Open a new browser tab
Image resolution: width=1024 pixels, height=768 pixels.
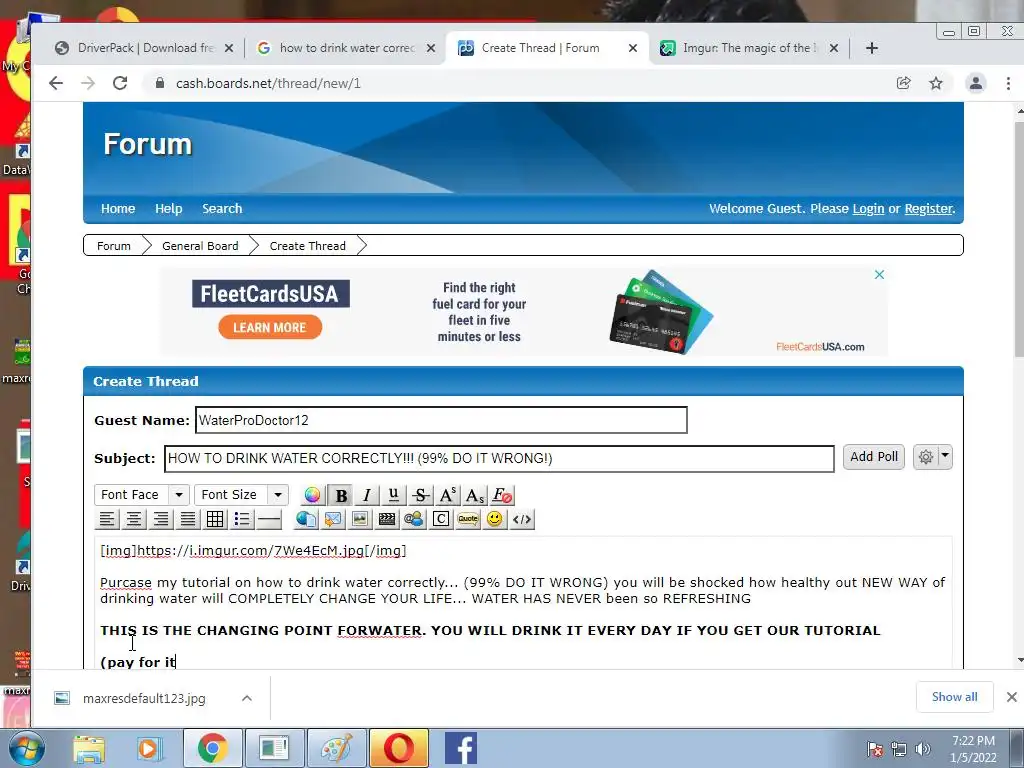pyautogui.click(x=871, y=48)
